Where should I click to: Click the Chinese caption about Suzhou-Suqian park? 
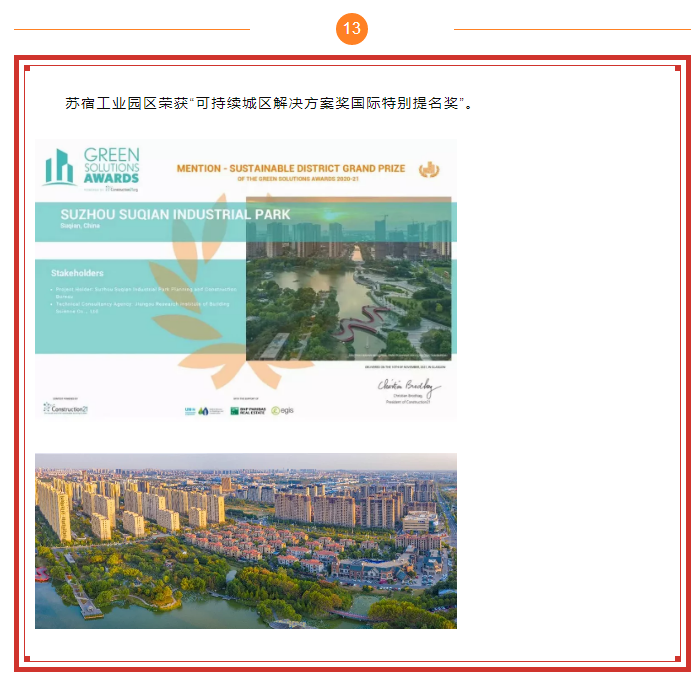click(269, 103)
